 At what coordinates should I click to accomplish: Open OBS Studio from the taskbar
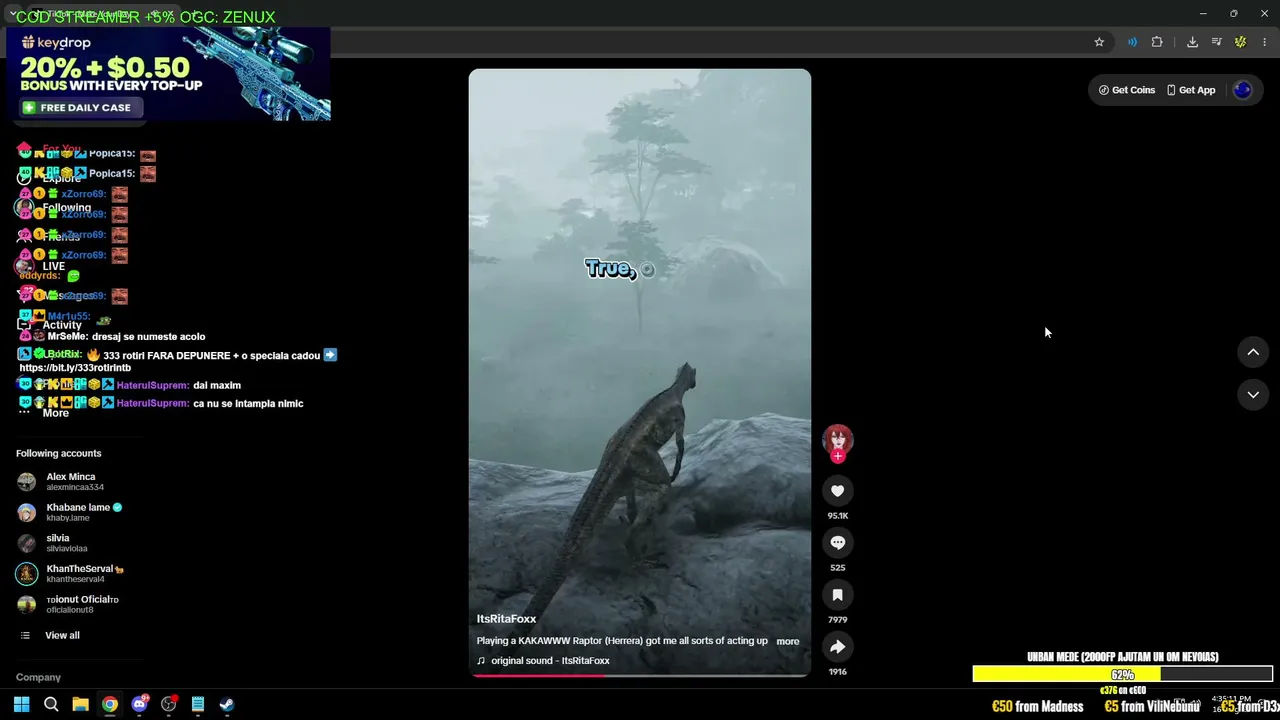pyautogui.click(x=169, y=704)
